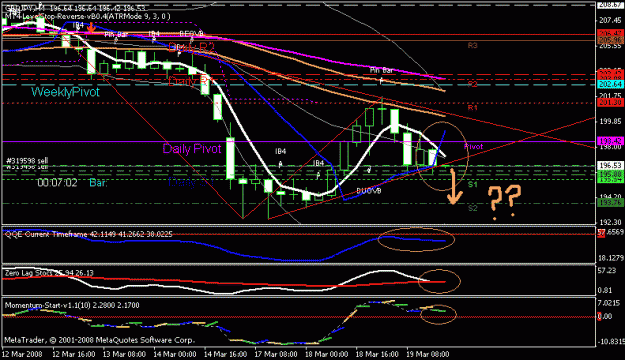Select the red 201.30 price tag

point(610,103)
